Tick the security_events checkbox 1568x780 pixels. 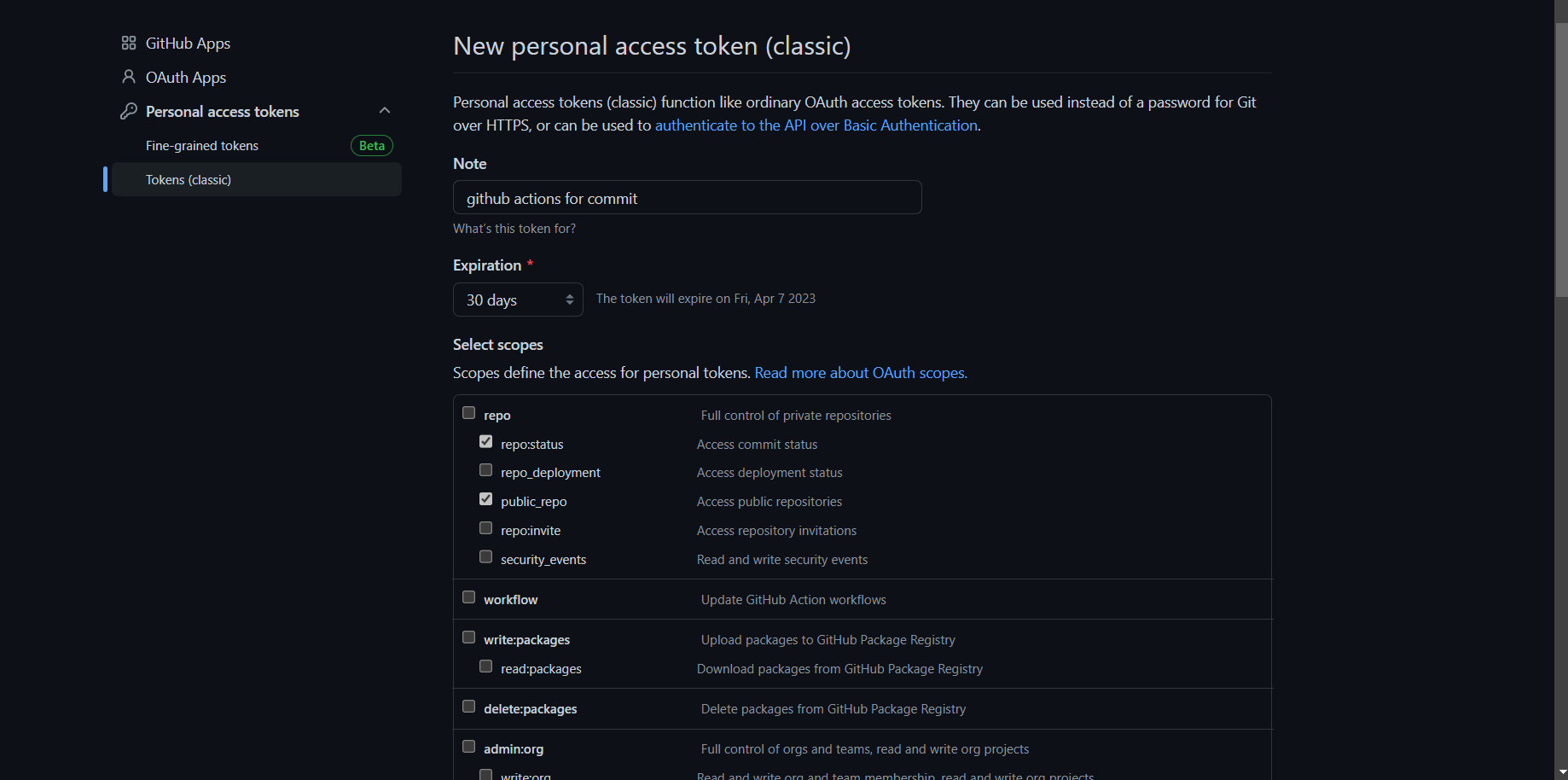(486, 557)
